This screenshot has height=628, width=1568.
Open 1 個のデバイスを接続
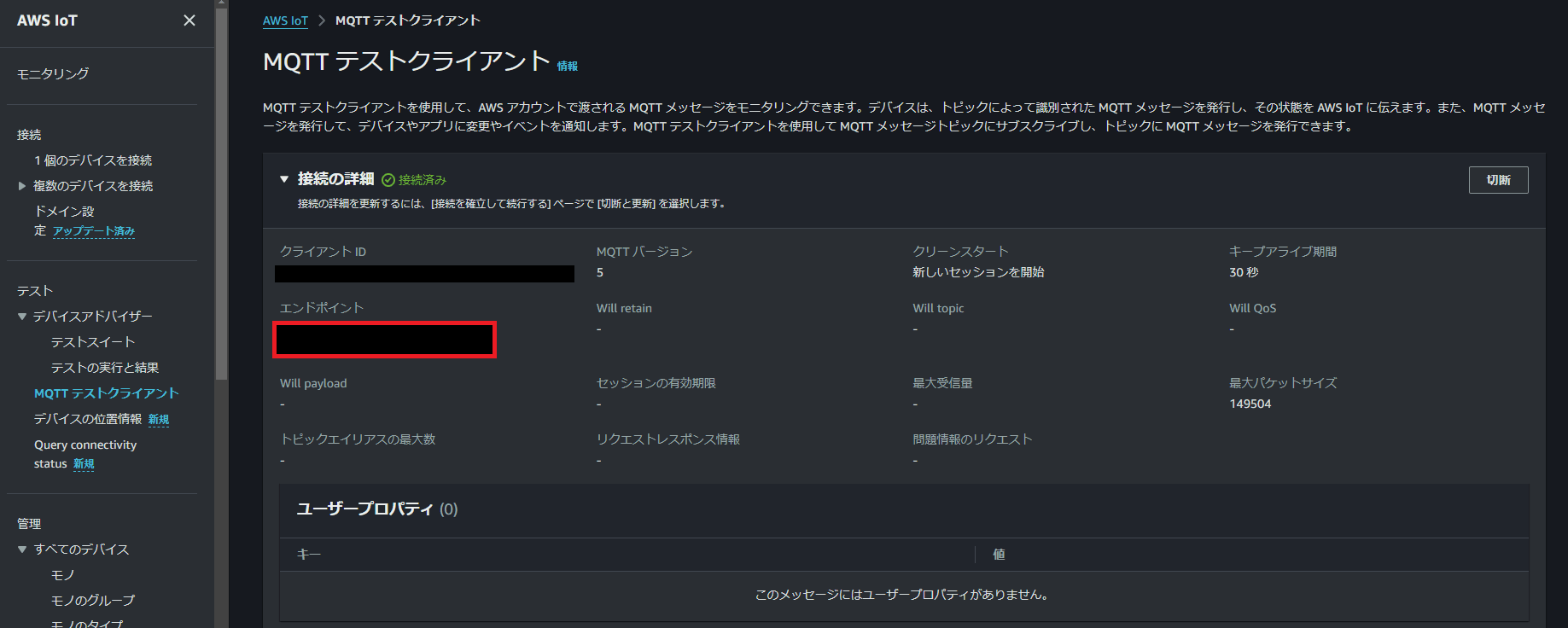[x=93, y=160]
